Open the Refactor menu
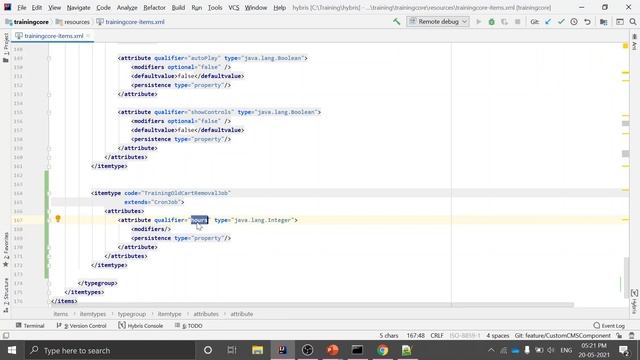640x360 pixels. pos(154,7)
